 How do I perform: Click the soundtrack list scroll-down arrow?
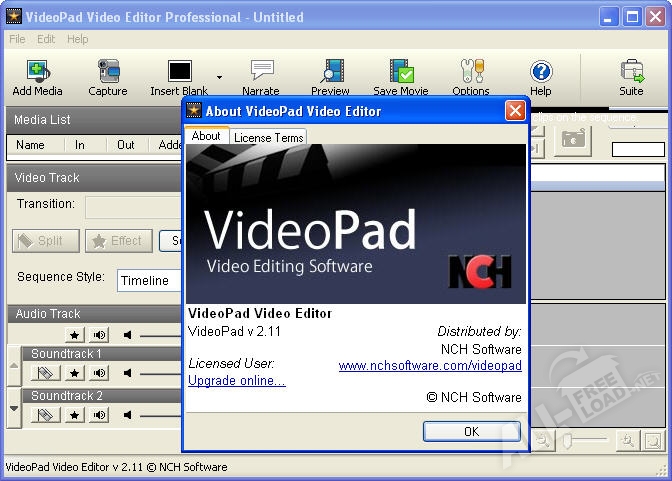point(13,408)
